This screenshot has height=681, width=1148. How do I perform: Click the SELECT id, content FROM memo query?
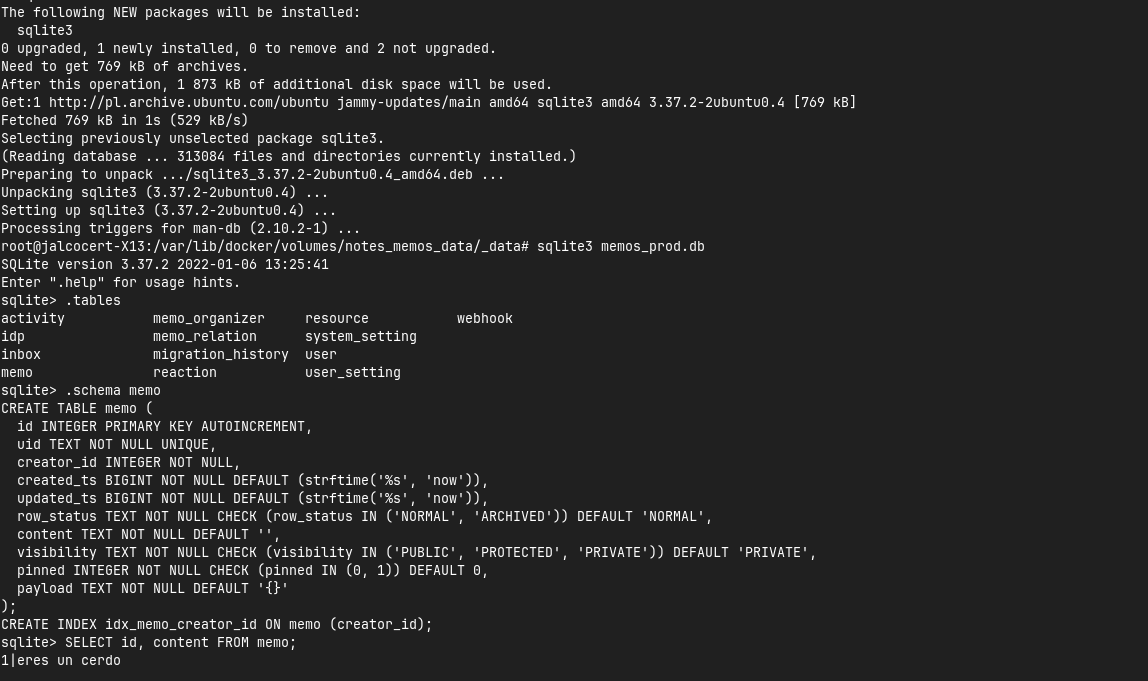coord(180,642)
